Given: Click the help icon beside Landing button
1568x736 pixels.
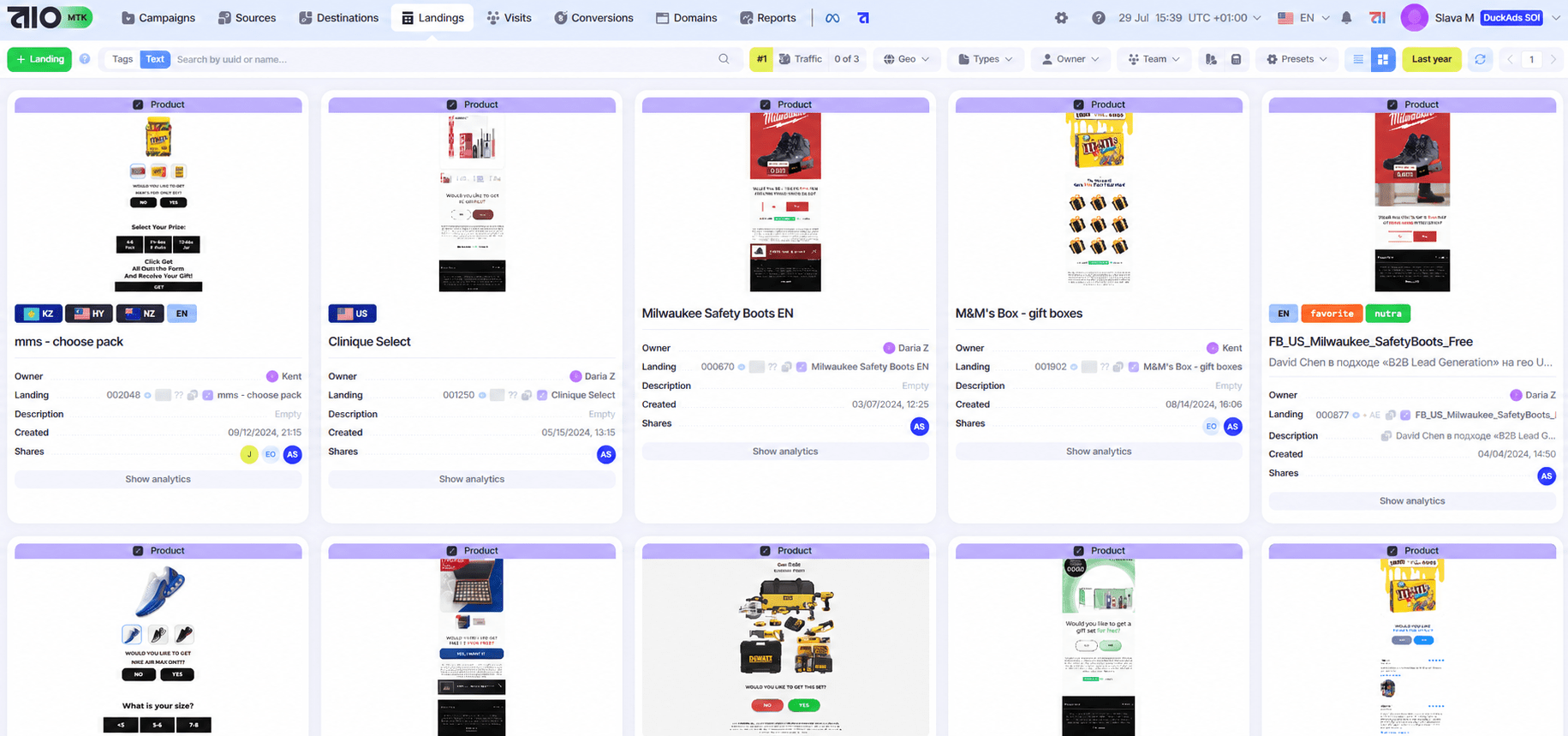Looking at the screenshot, I should (85, 59).
